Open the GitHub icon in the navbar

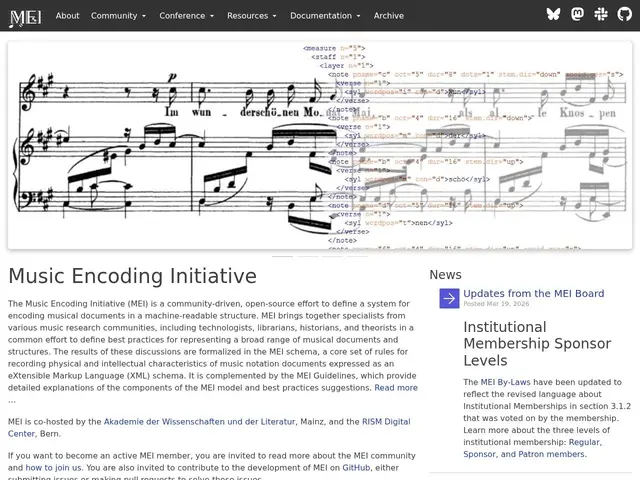coord(624,14)
